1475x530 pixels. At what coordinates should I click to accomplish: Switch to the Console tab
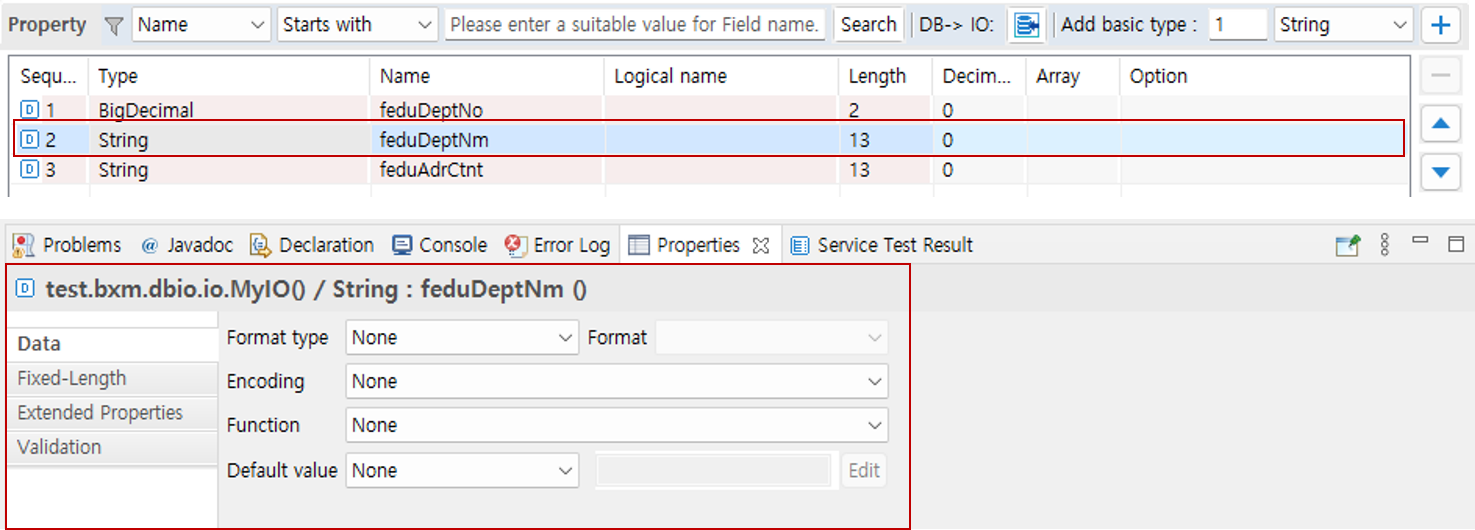(x=440, y=245)
